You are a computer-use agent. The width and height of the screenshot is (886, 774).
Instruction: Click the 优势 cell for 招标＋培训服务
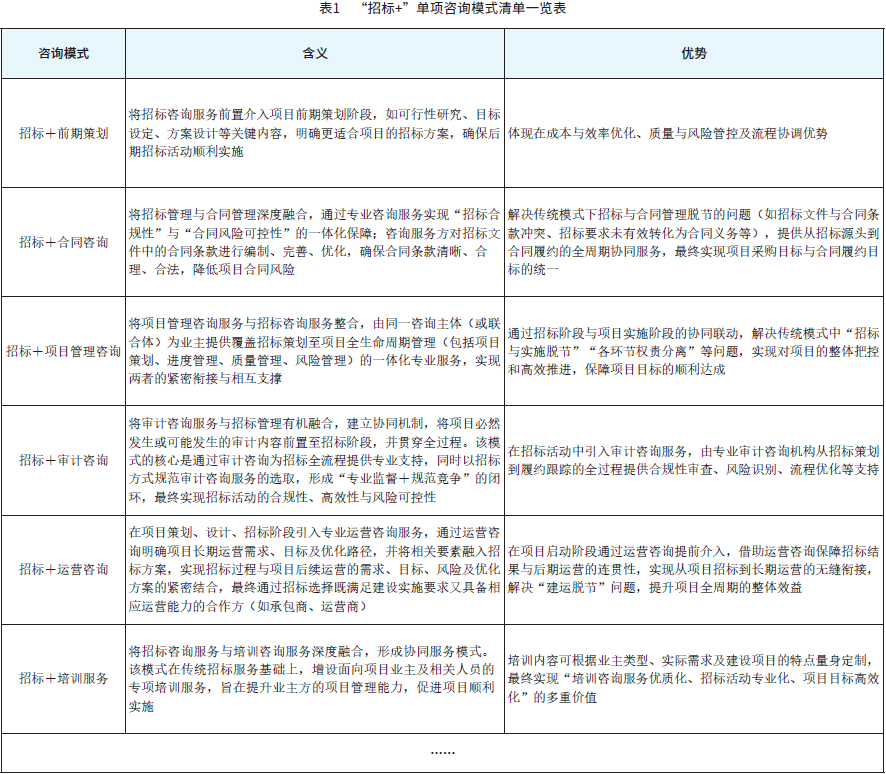click(x=694, y=679)
